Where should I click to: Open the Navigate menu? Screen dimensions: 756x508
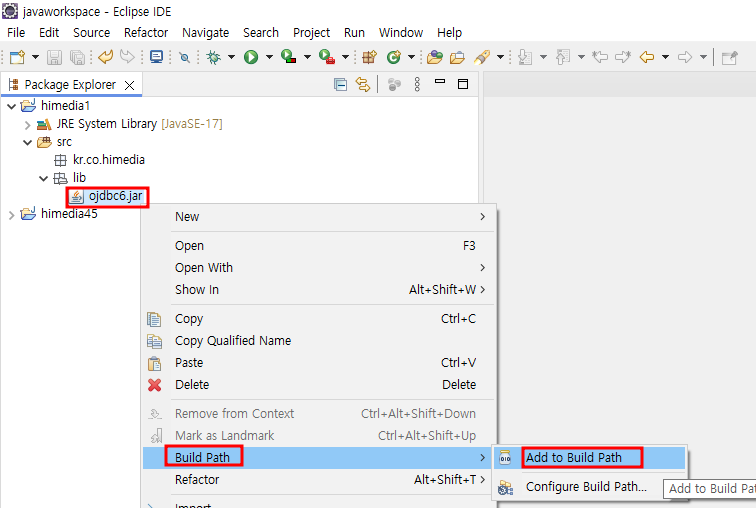(205, 33)
